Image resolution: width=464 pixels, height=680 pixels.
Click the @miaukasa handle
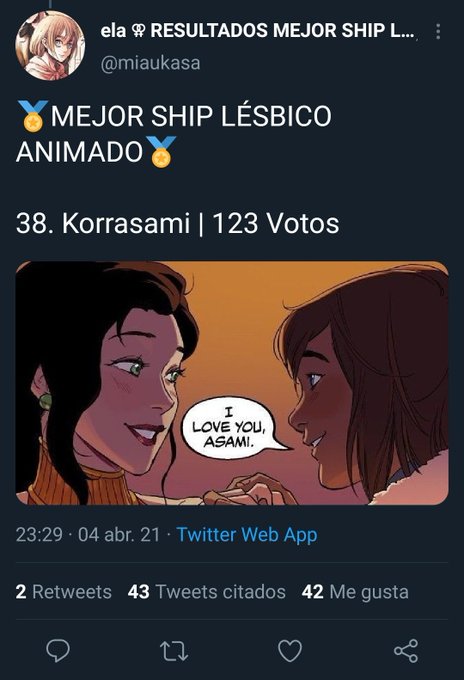(150, 63)
